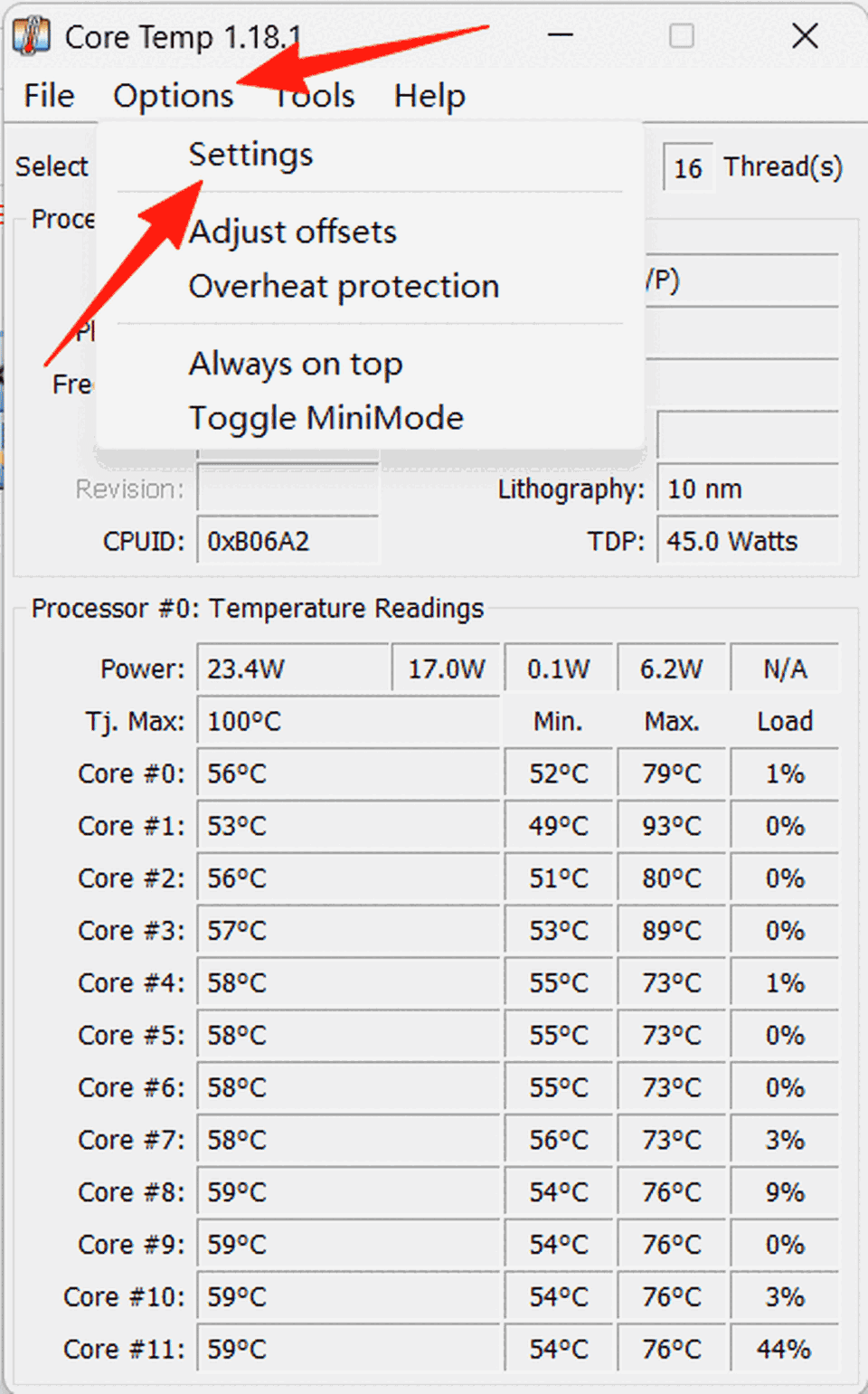The image size is (868, 1394).
Task: Open the File menu
Action: [49, 96]
